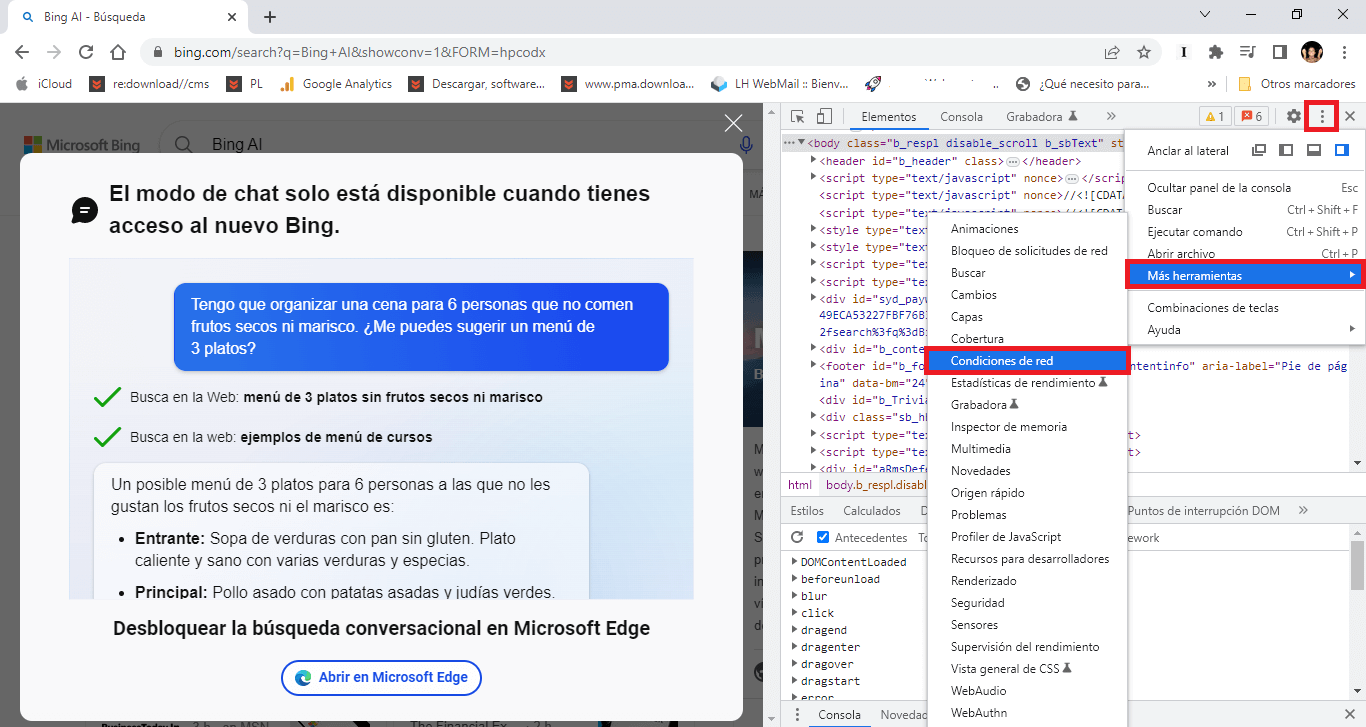The height and width of the screenshot is (727, 1366).
Task: Click Ocultar panel de la consola
Action: point(1244,187)
